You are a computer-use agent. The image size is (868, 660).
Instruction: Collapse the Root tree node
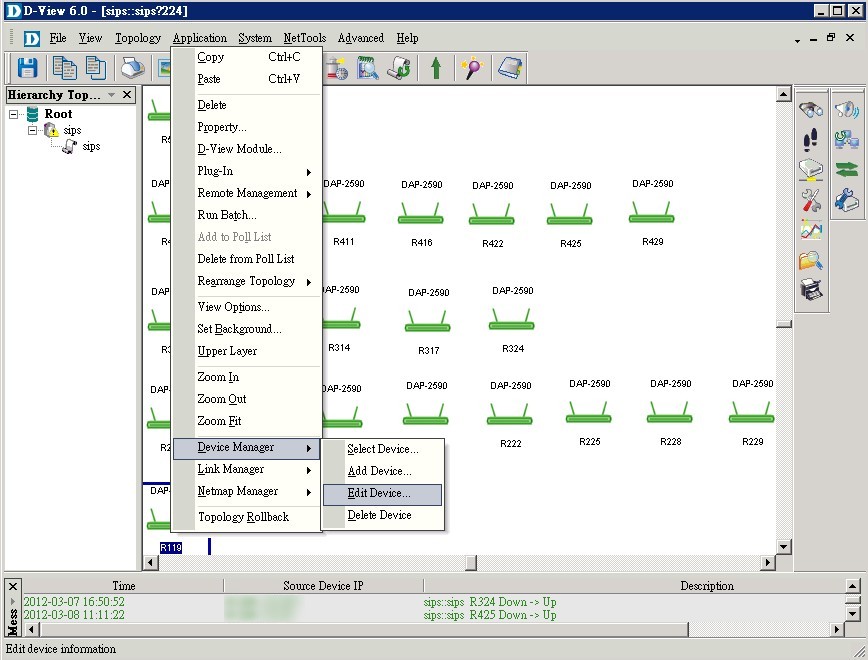(13, 114)
